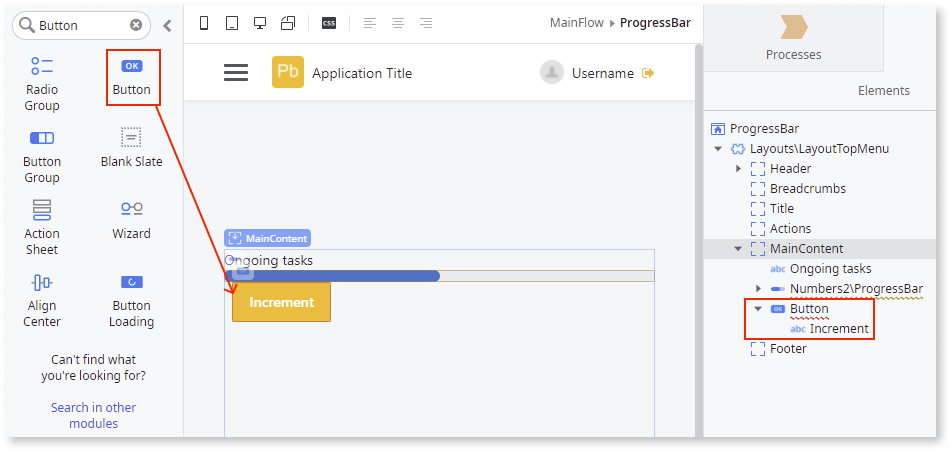Select the Action Sheet widget
The height and width of the screenshot is (452, 951).
coord(42,211)
